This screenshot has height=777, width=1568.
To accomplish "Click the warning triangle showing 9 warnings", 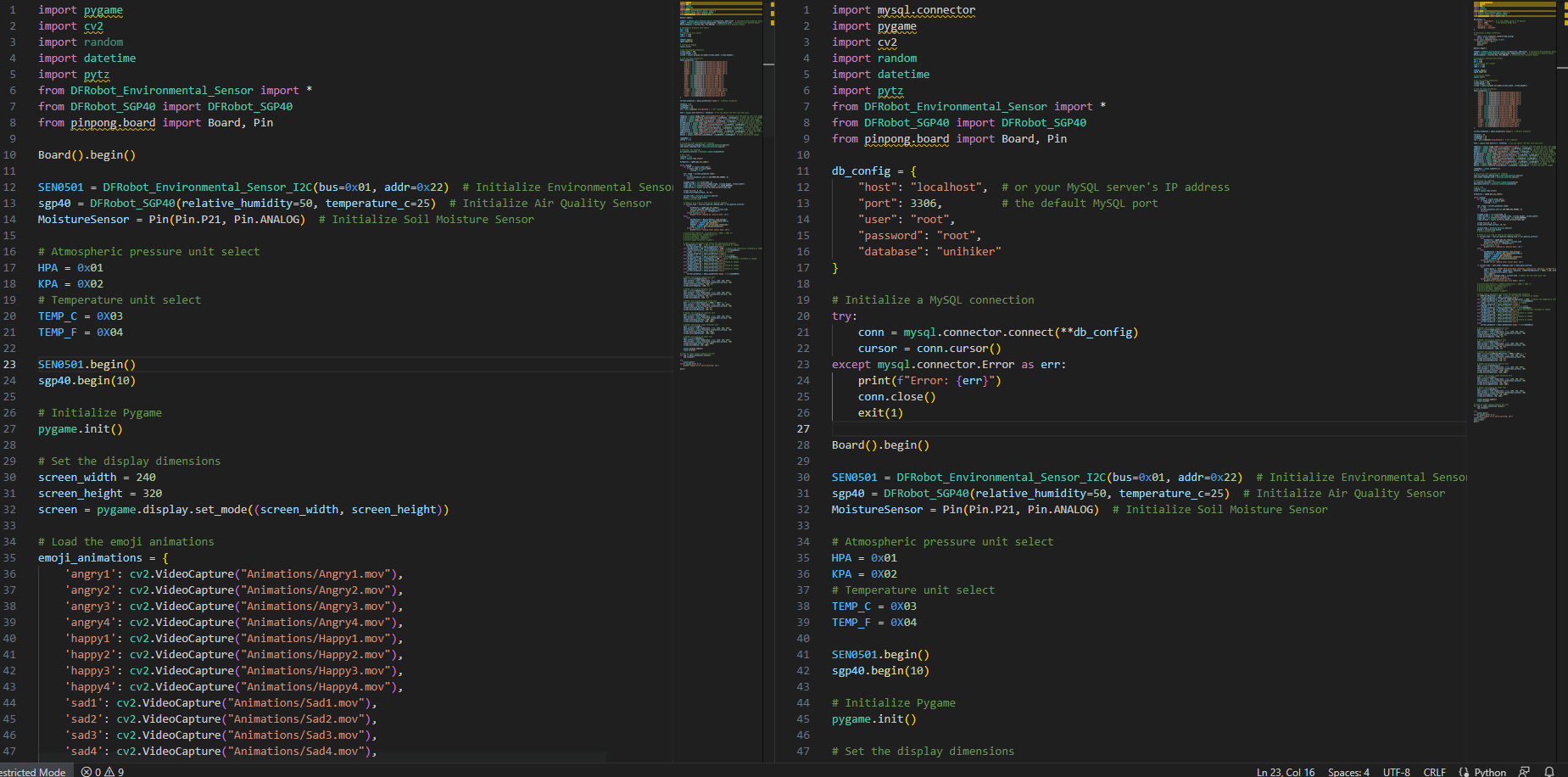I will point(113,772).
